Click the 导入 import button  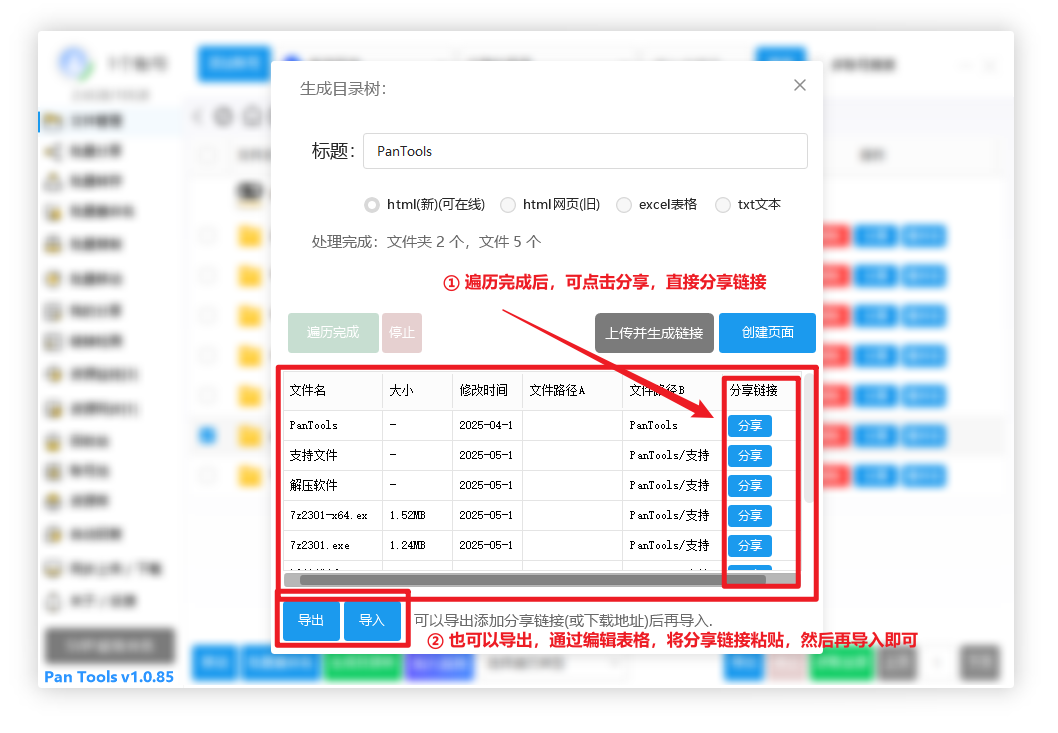[x=372, y=621]
